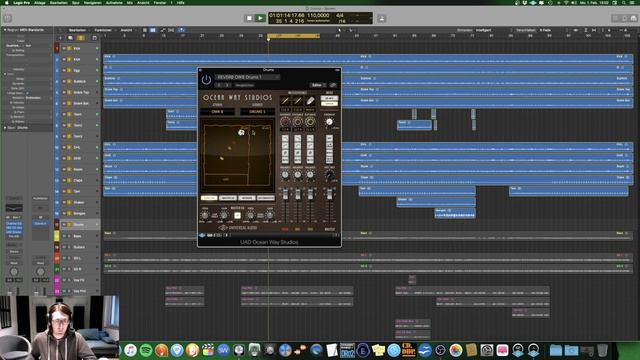
Task: Toggle the blue catch playhead icon
Action: pos(181,30)
